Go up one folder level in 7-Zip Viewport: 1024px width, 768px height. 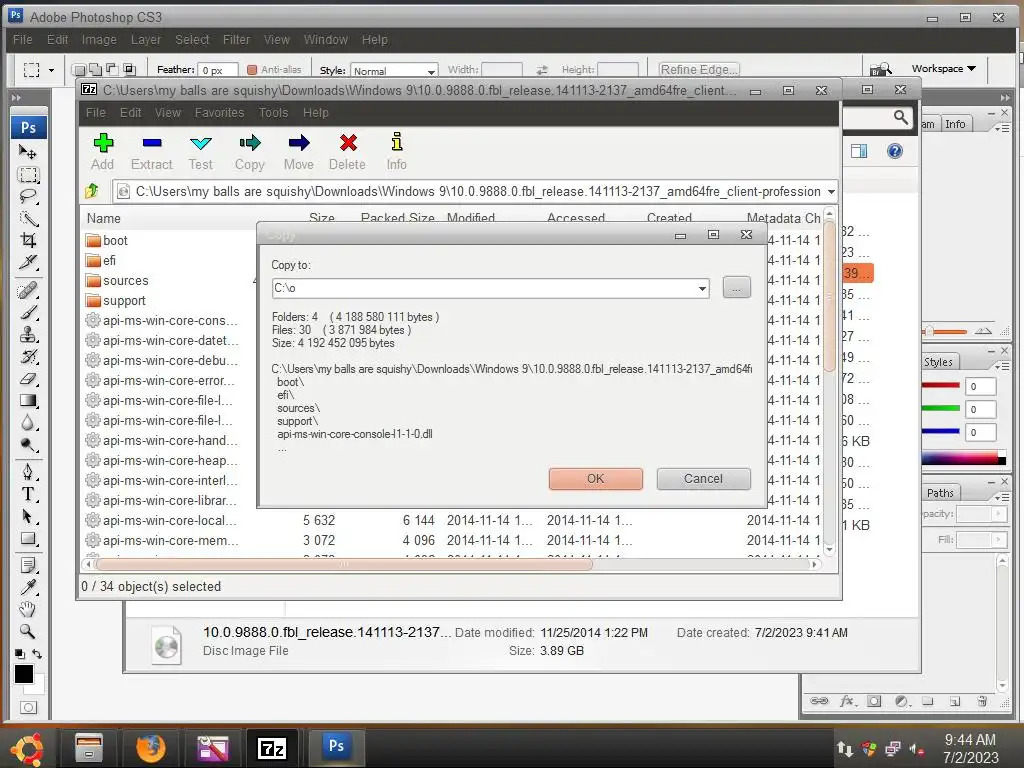tap(92, 191)
